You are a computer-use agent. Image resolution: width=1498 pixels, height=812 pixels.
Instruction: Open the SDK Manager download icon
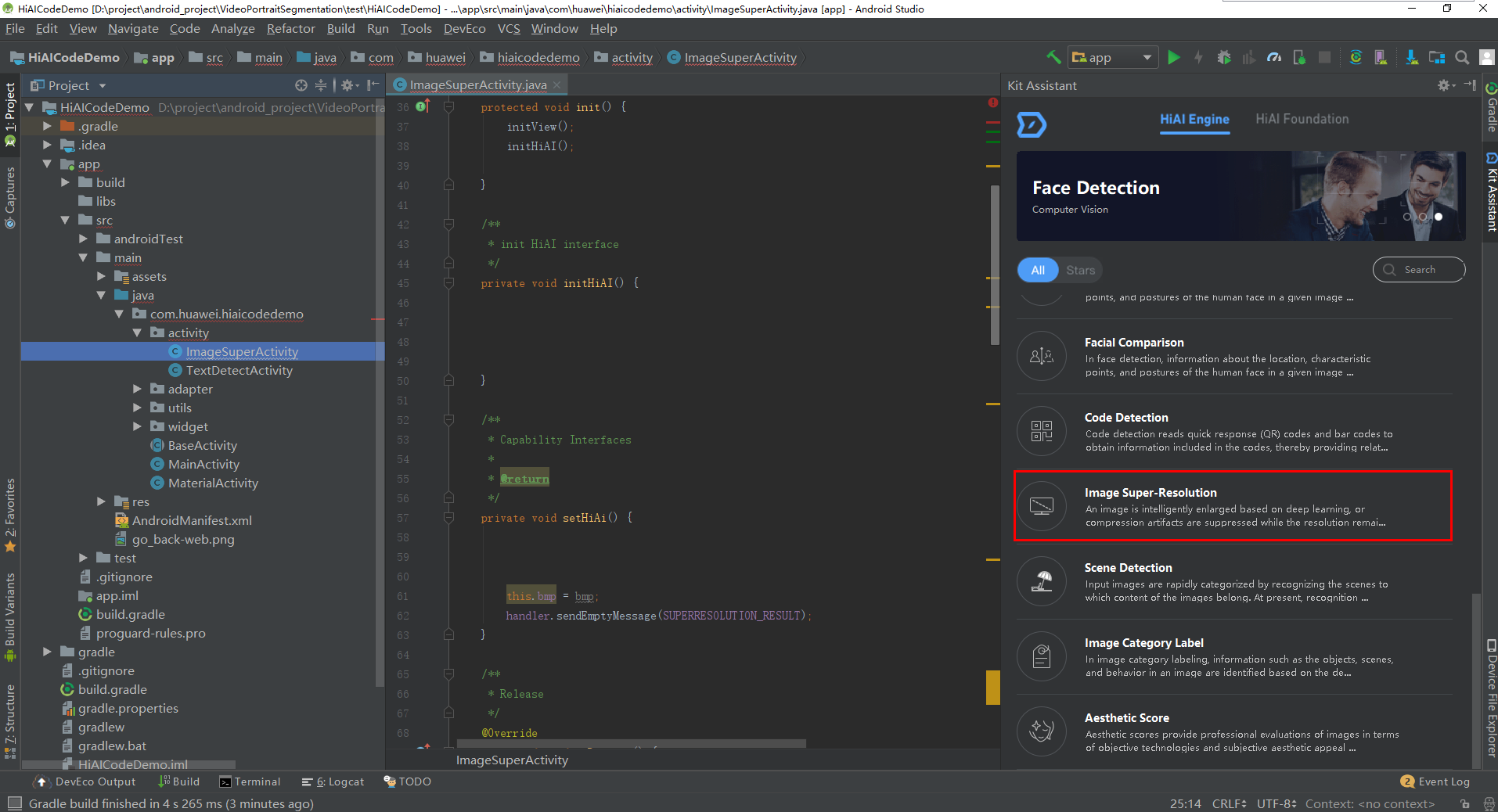(x=1411, y=58)
